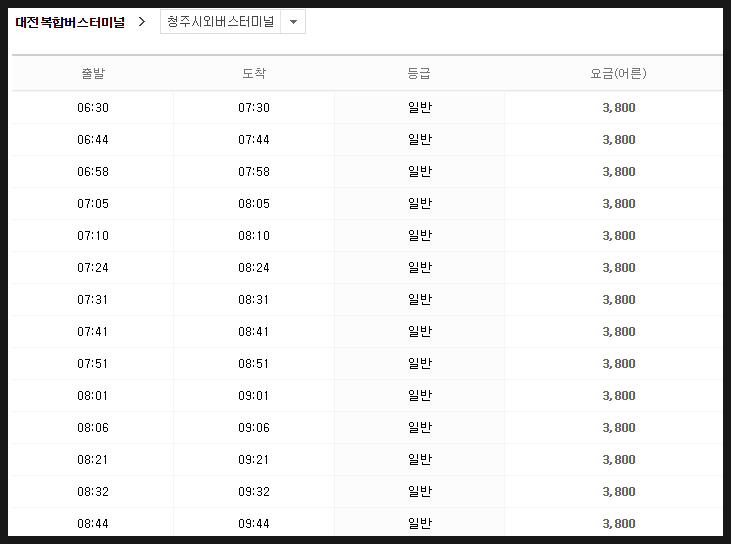The height and width of the screenshot is (544, 731).
Task: Click 일반 grade in the 07:31 row
Action: click(x=420, y=299)
